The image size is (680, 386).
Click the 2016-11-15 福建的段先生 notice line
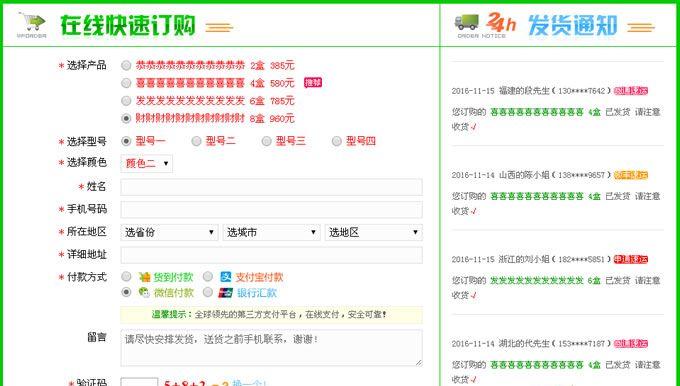tap(531, 91)
